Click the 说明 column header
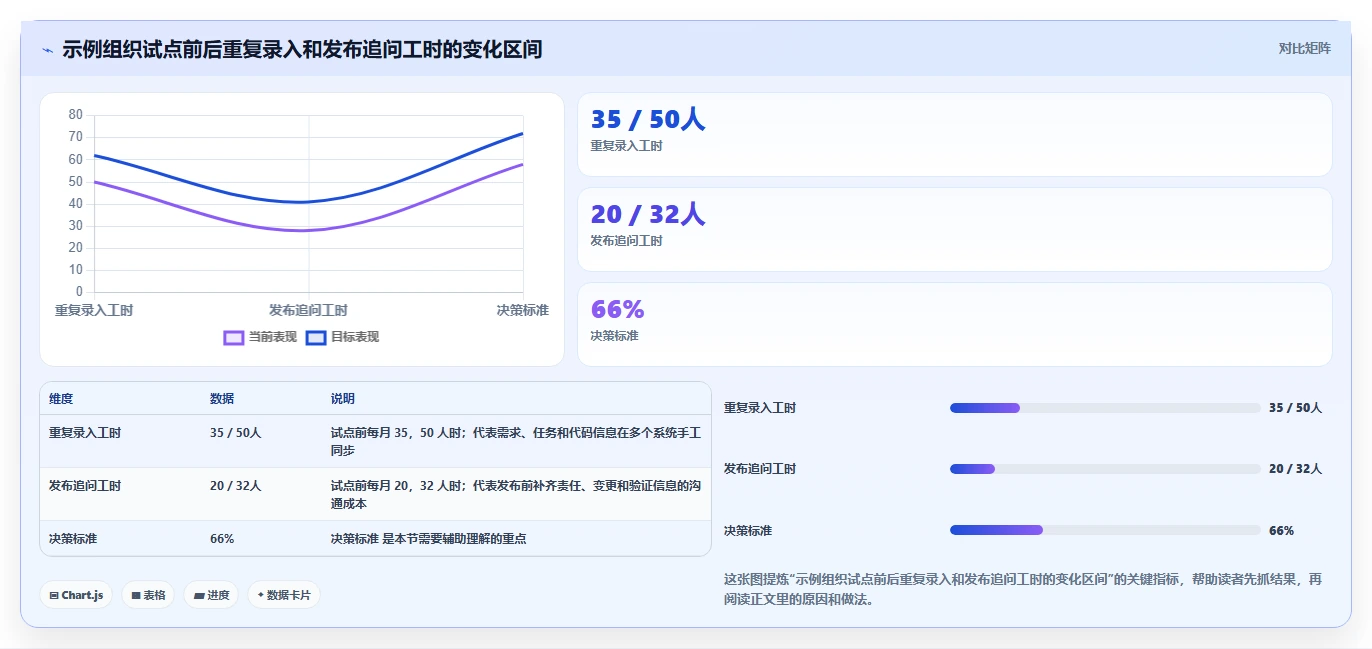The width and height of the screenshot is (1372, 649). click(343, 399)
